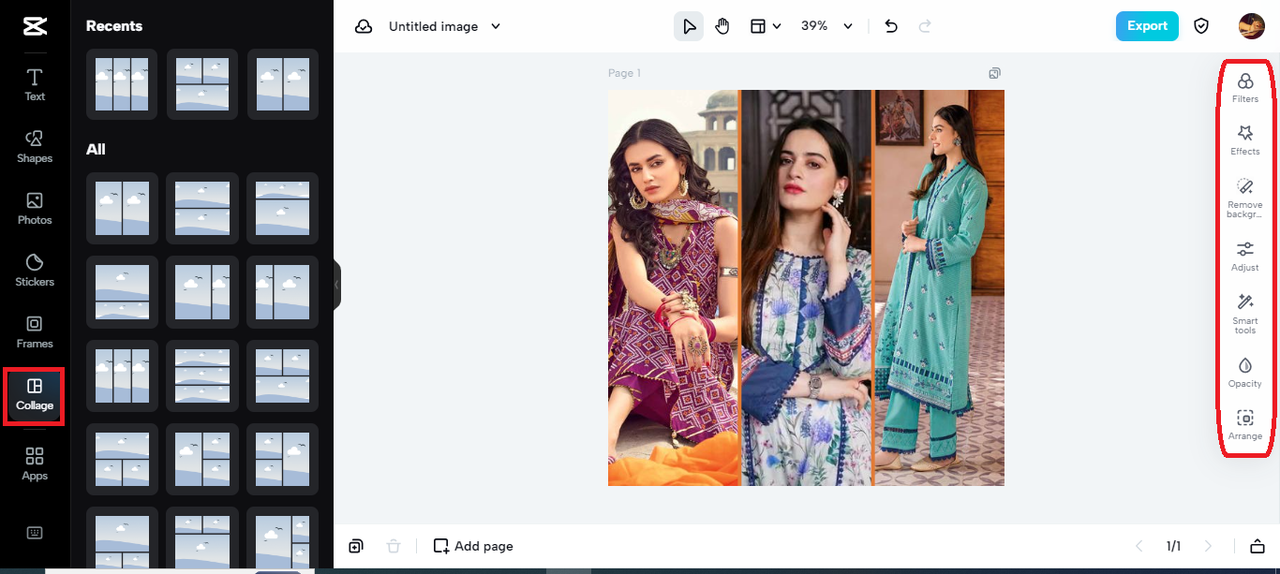Click the 1/1 page indicator

(1174, 546)
